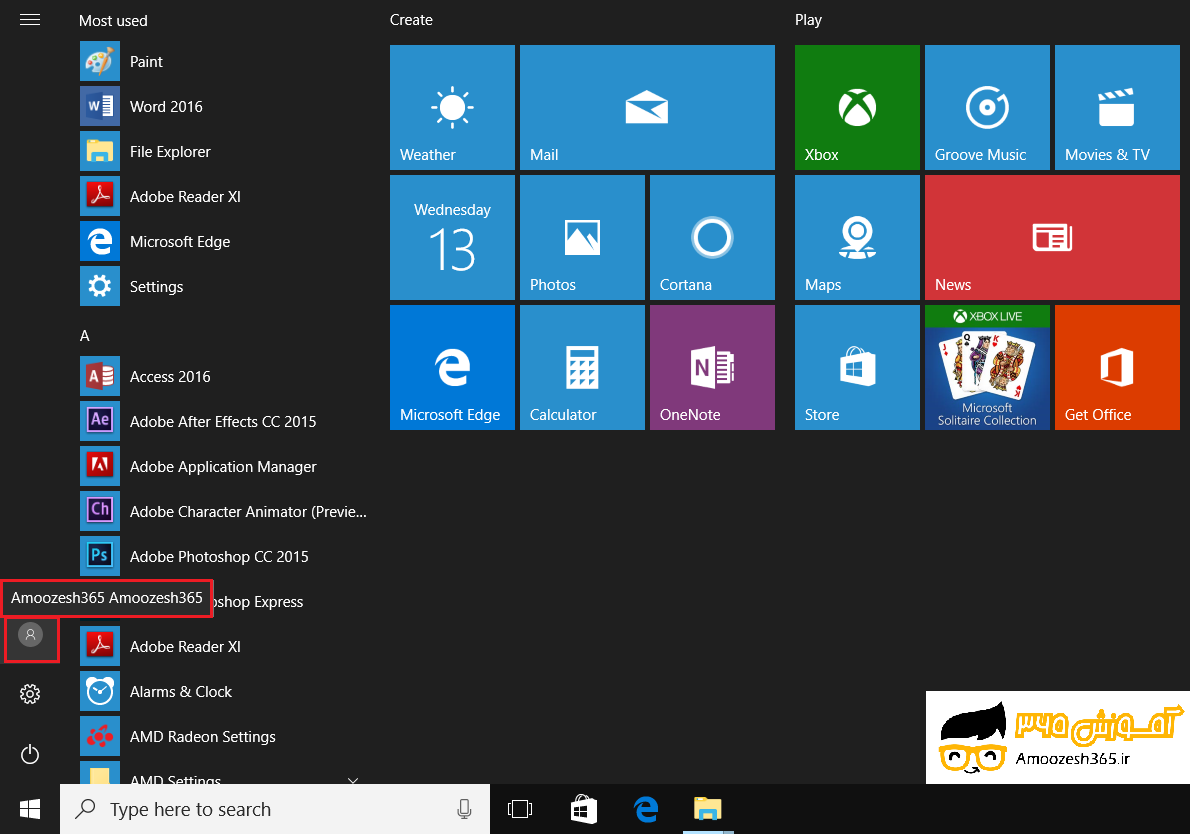This screenshot has width=1190, height=834.
Task: Click the microphone icon in search box
Action: point(464,809)
